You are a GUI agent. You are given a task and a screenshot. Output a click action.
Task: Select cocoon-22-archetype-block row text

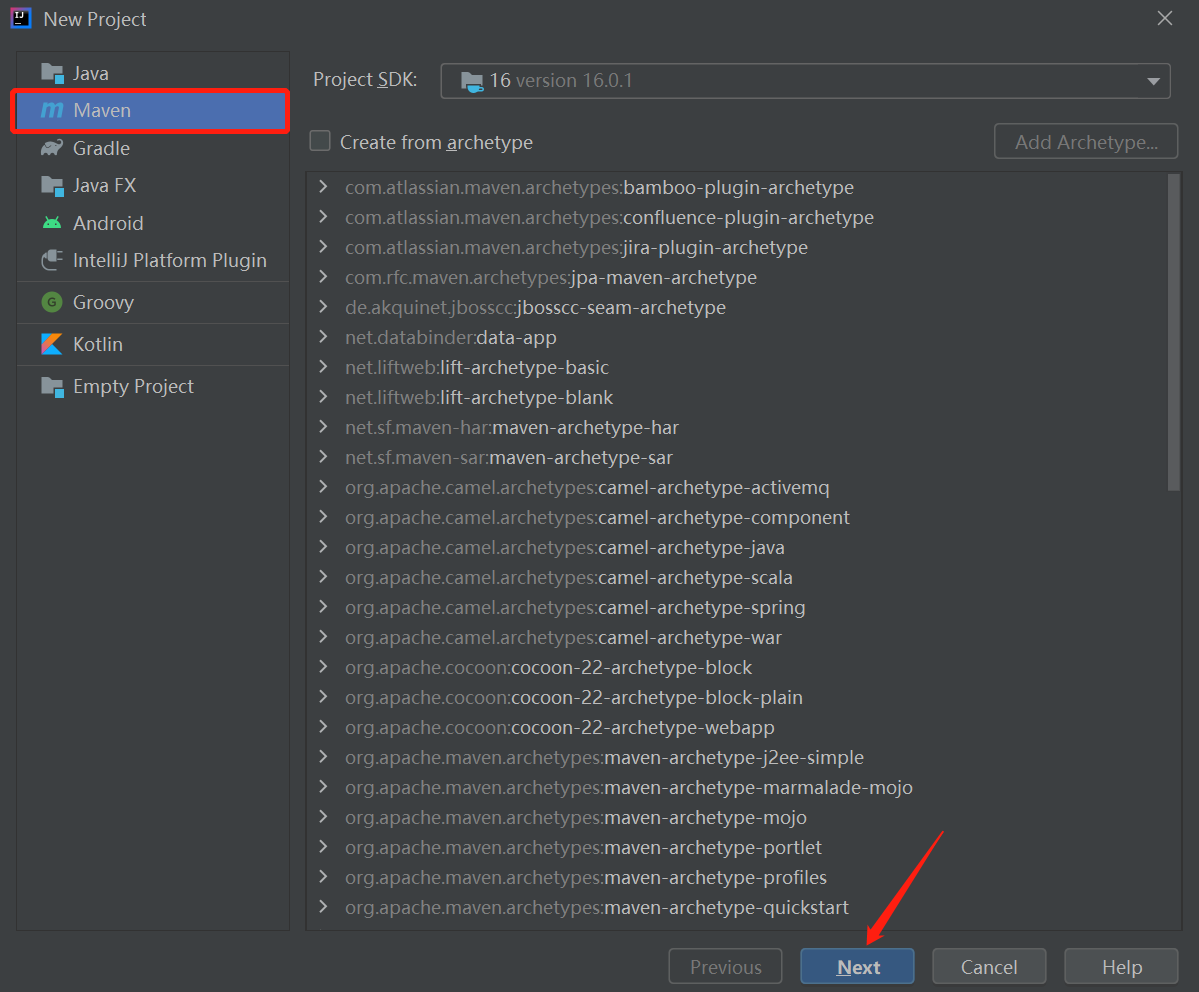click(x=548, y=668)
